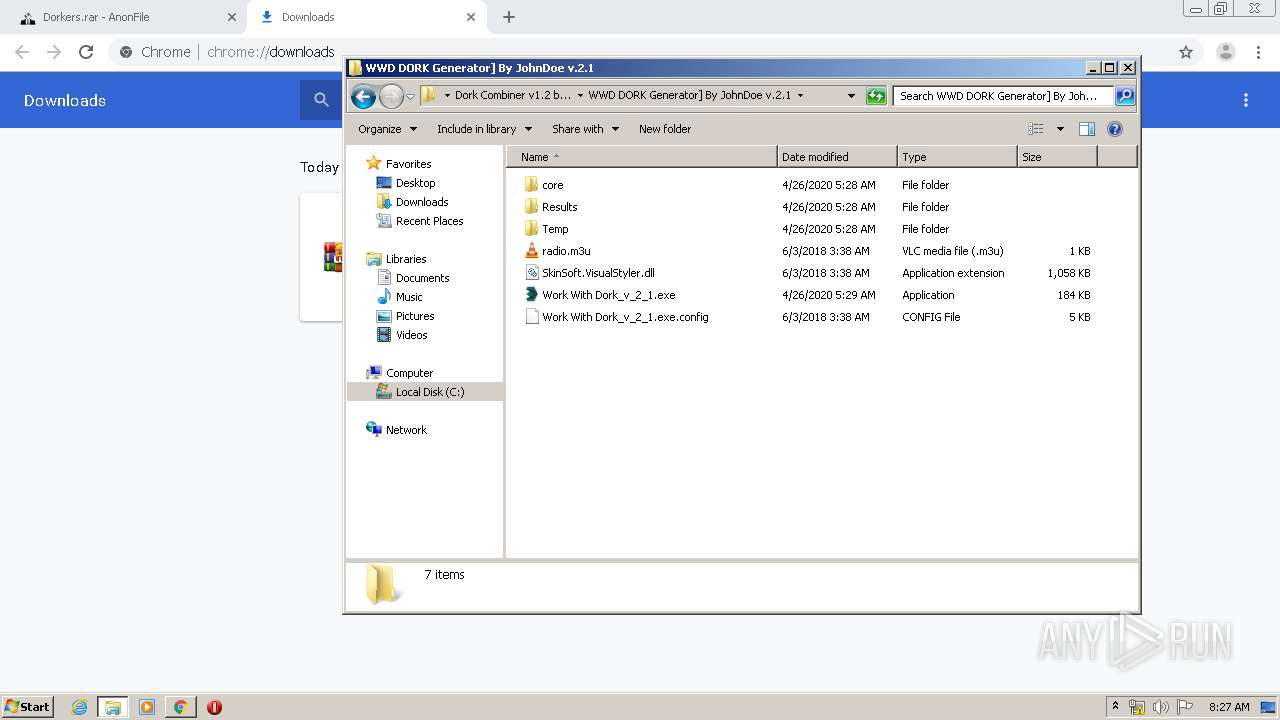
Task: Click the volume icon in system tray
Action: [x=1160, y=707]
